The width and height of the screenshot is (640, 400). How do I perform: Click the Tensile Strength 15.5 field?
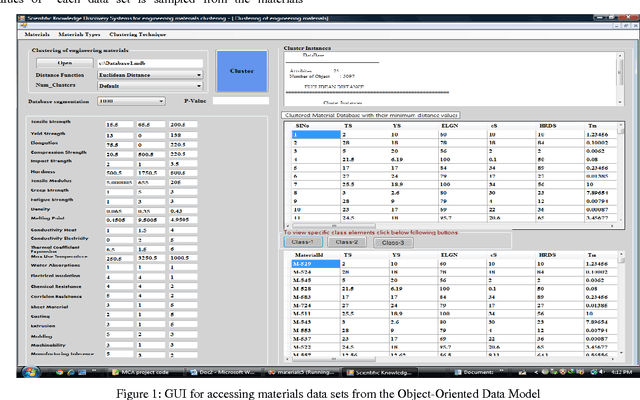(119, 124)
